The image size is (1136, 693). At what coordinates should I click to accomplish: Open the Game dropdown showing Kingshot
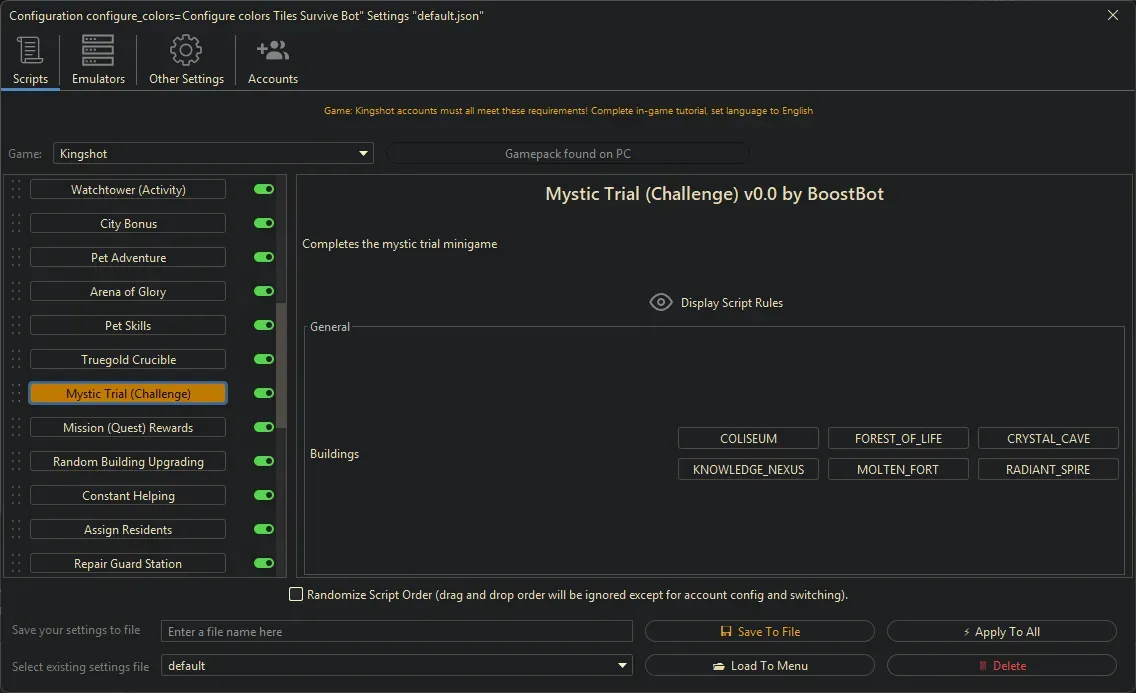363,153
